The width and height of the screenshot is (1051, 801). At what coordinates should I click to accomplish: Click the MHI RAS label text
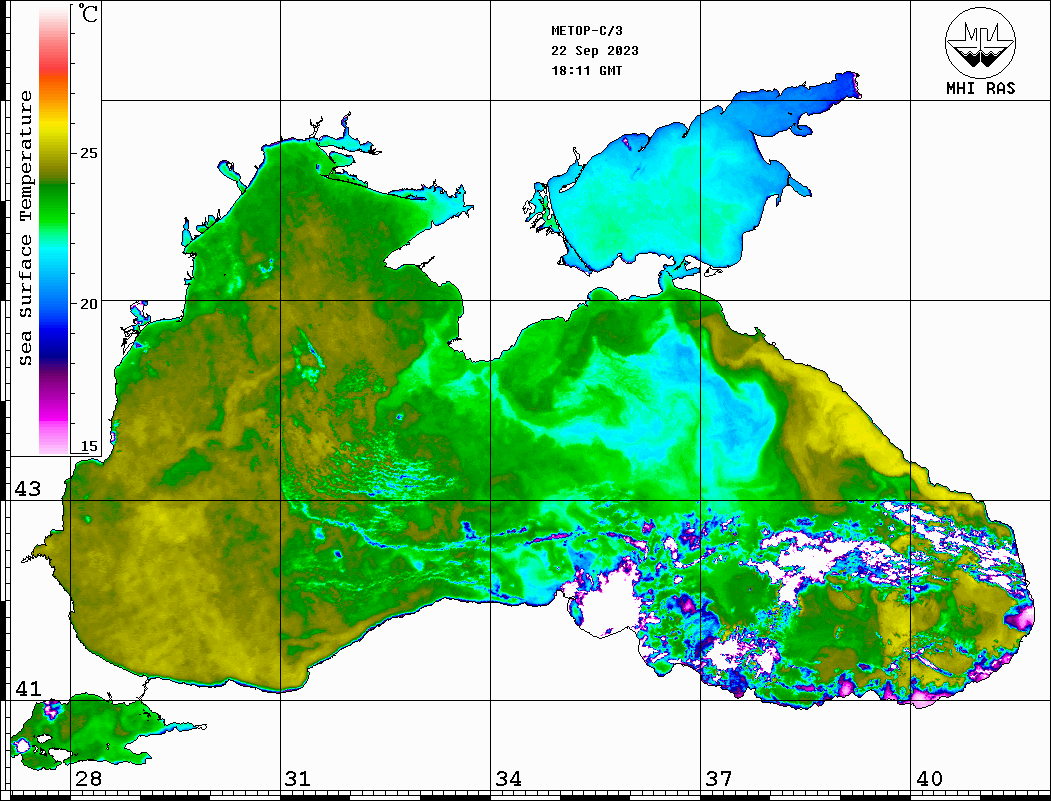pos(980,88)
